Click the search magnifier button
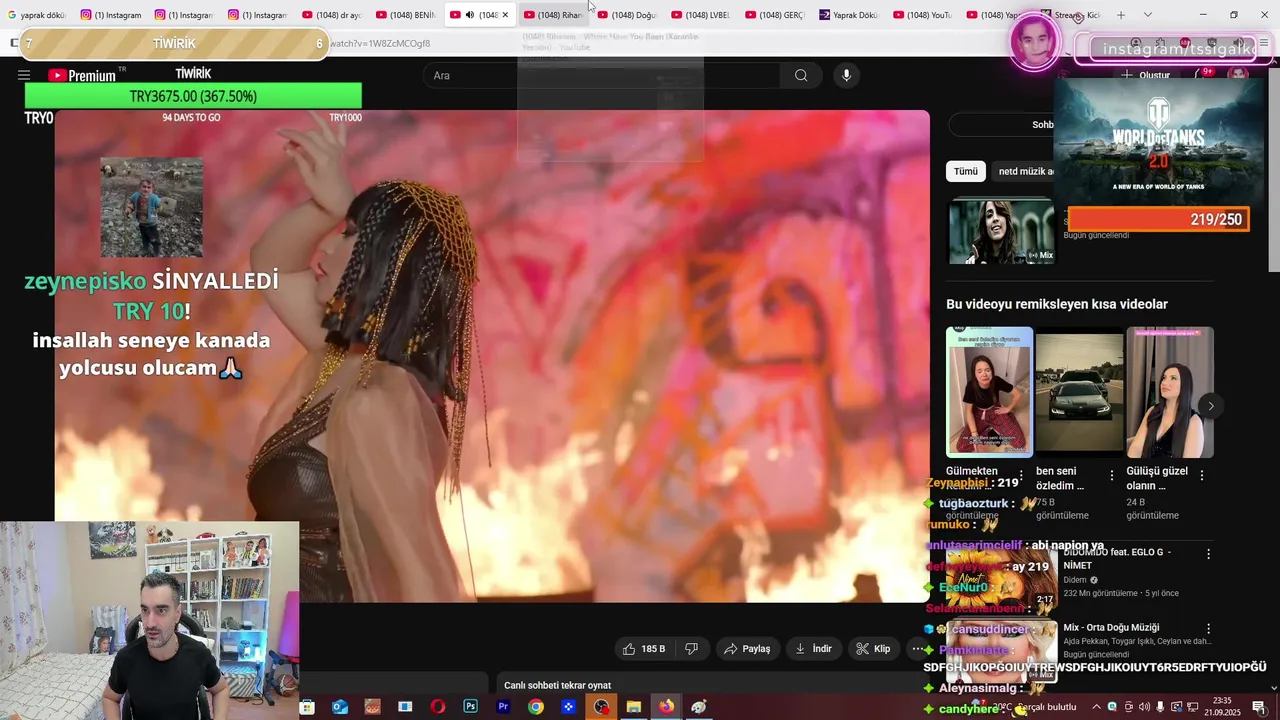This screenshot has width=1280, height=720. [801, 75]
